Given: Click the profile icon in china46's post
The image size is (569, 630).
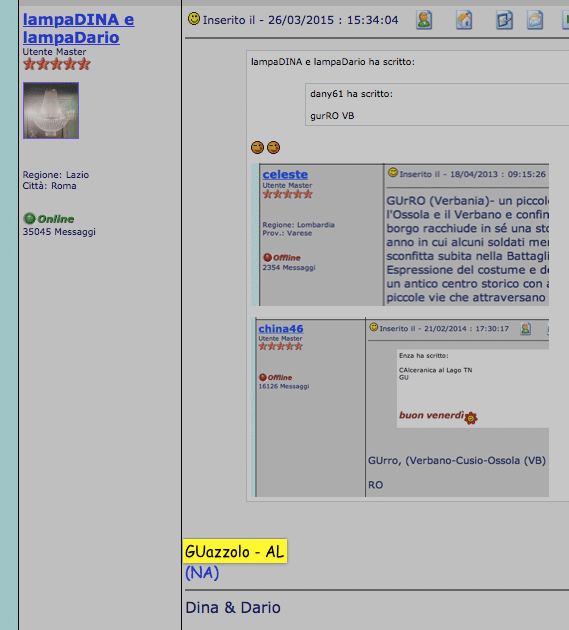Looking at the screenshot, I should (525, 329).
